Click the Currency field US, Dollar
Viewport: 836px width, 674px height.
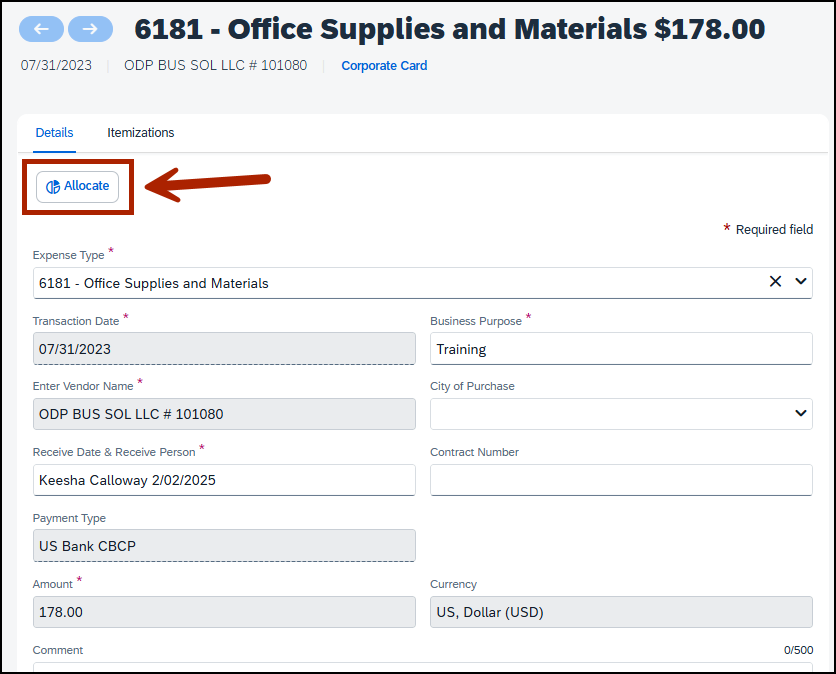click(x=621, y=612)
